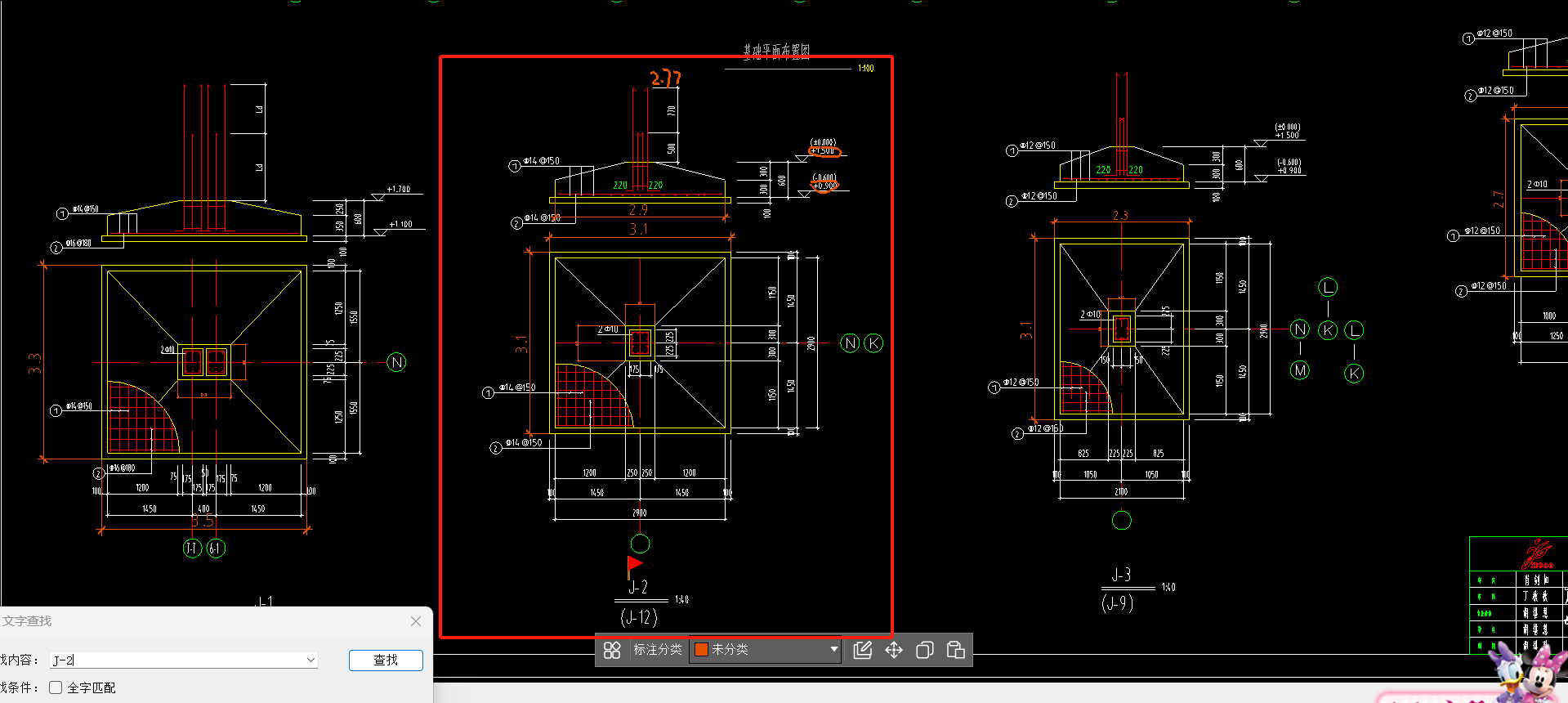
Task: Click the edit annotation pencil icon
Action: pos(863,650)
